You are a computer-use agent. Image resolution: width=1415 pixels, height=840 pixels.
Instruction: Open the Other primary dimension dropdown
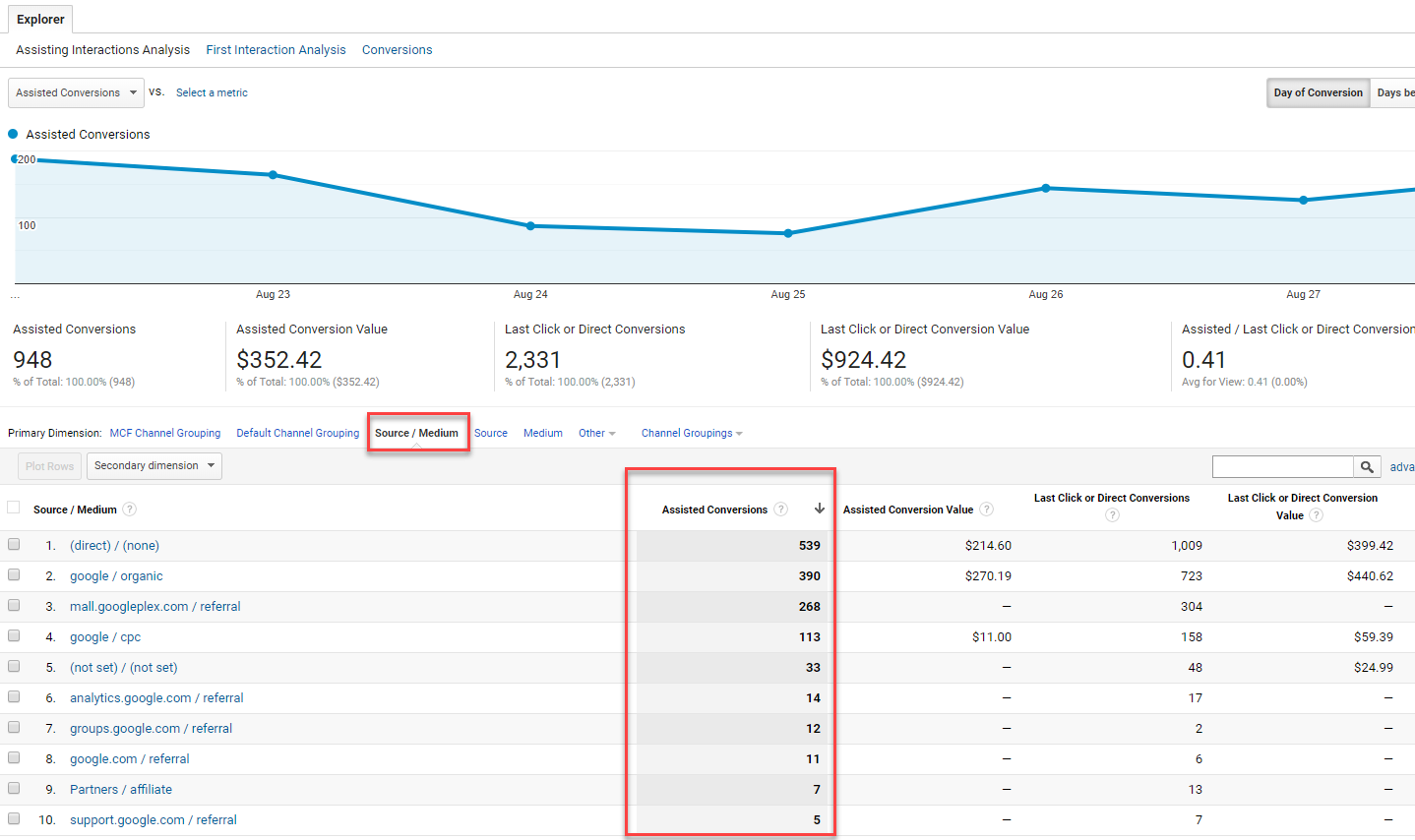pos(597,433)
